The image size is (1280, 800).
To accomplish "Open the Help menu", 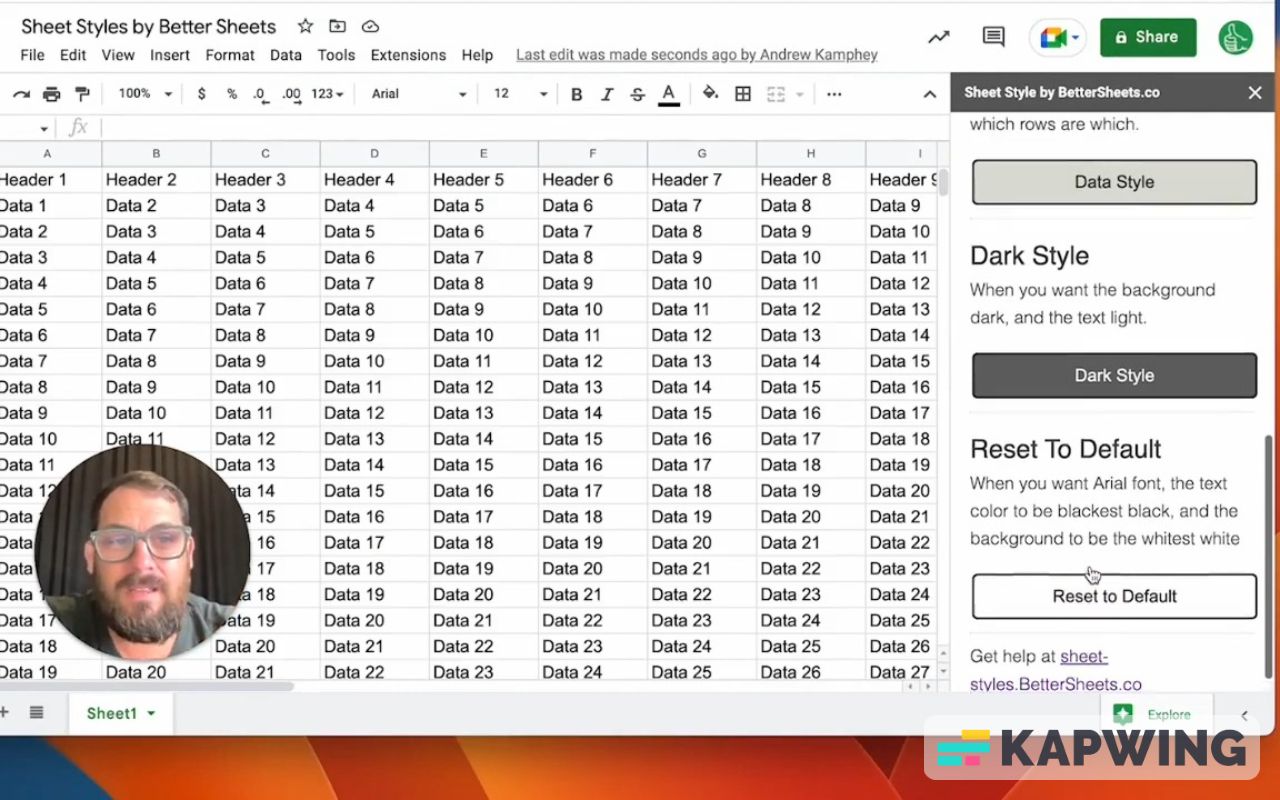I will pyautogui.click(x=477, y=55).
